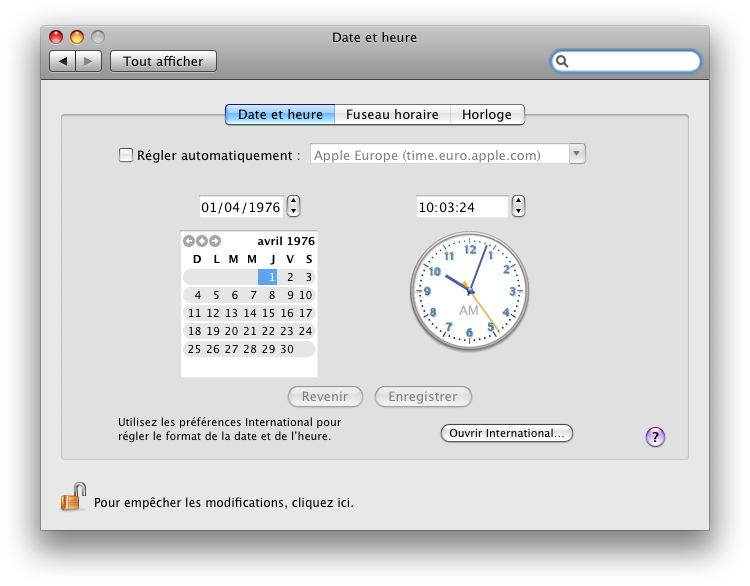750x586 pixels.
Task: Click the date field 01/04/1976
Action: [241, 207]
